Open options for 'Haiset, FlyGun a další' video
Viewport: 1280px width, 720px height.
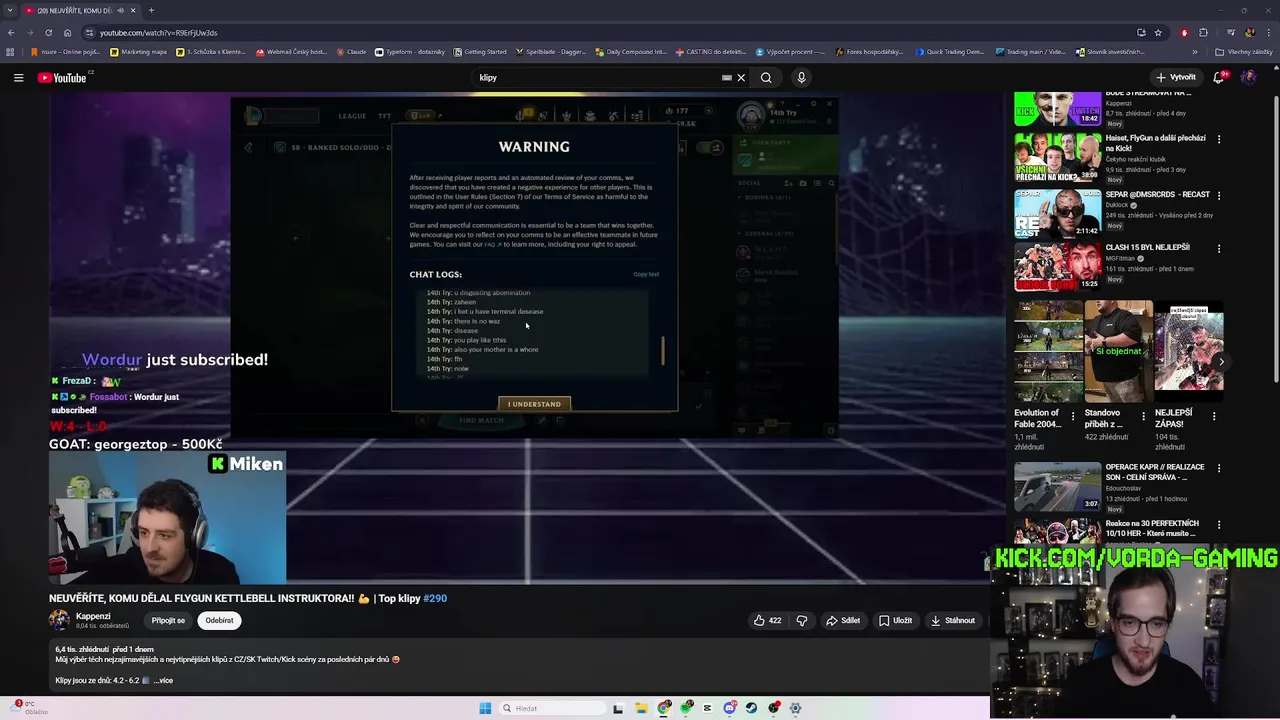1218,139
